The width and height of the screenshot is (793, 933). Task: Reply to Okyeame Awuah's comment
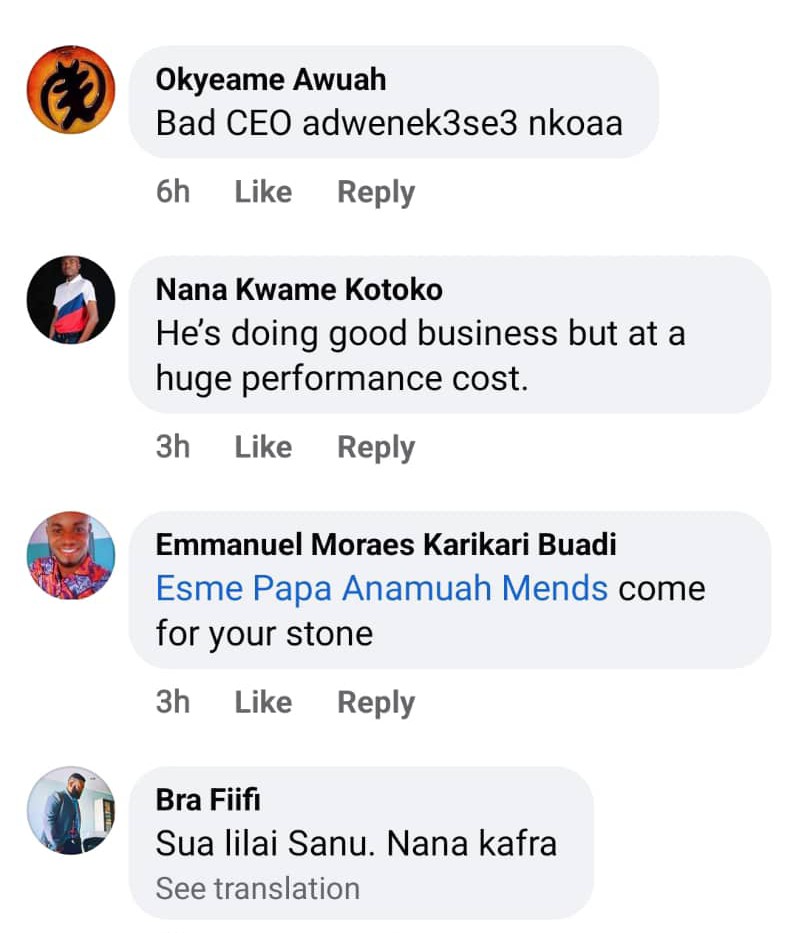[376, 192]
